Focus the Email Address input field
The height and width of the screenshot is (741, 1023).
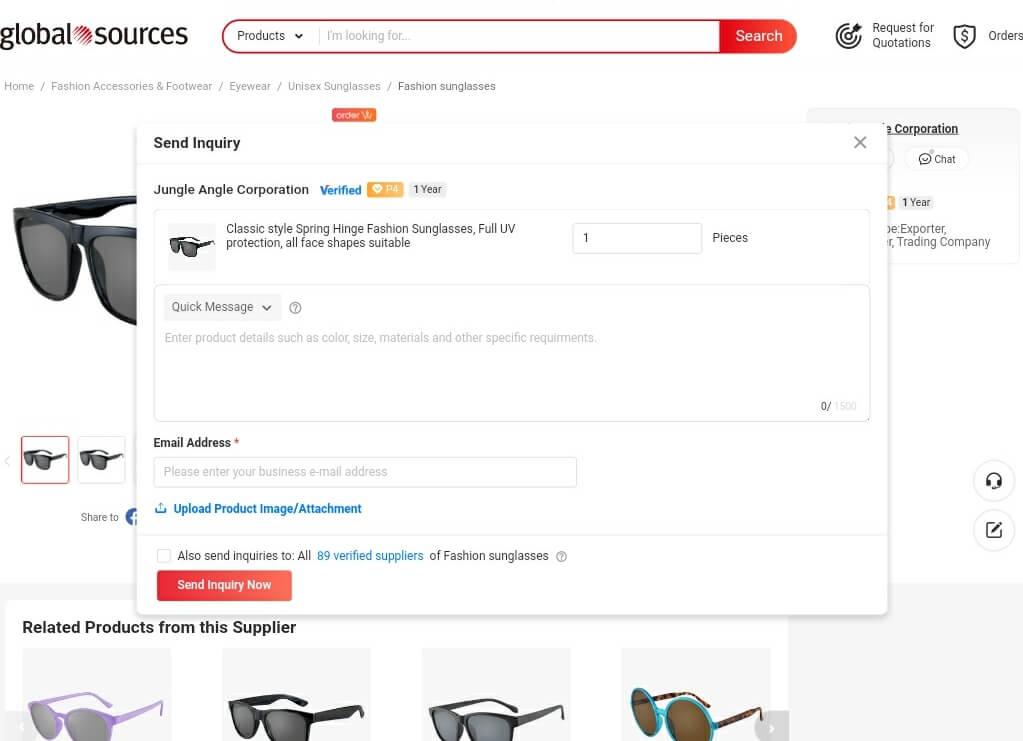pos(365,472)
